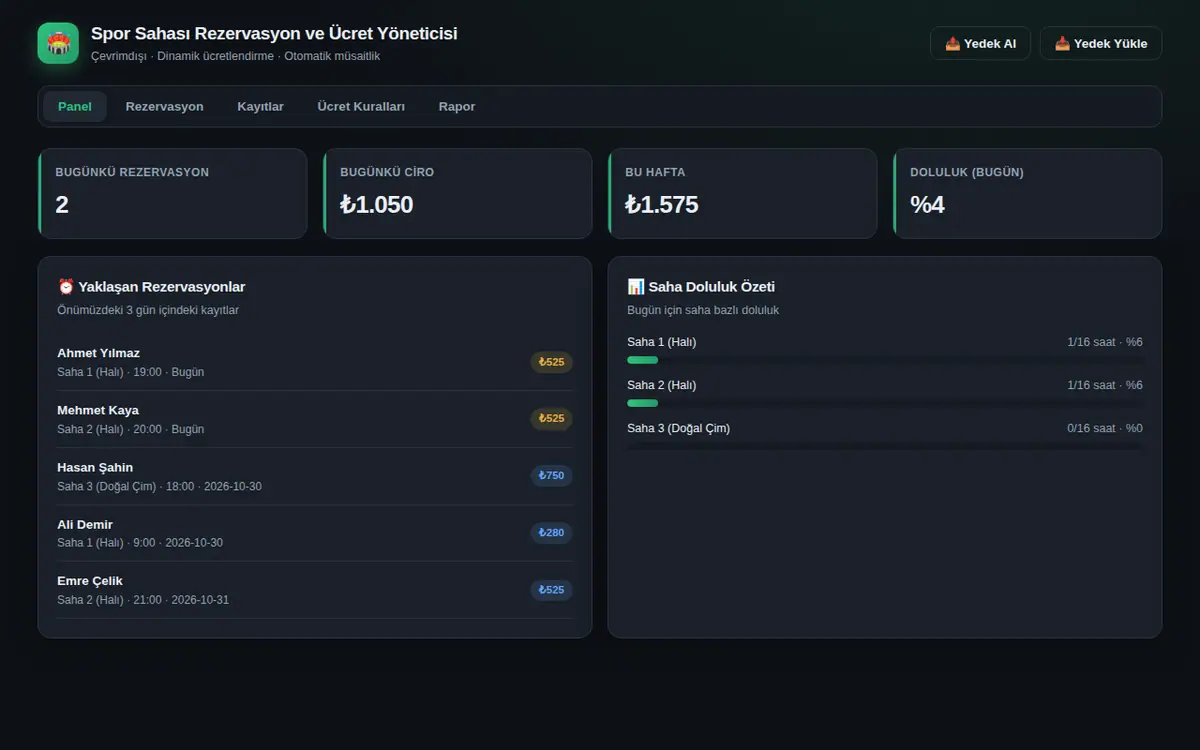The width and height of the screenshot is (1200, 750).
Task: Select the Rapor tab
Action: click(x=457, y=106)
